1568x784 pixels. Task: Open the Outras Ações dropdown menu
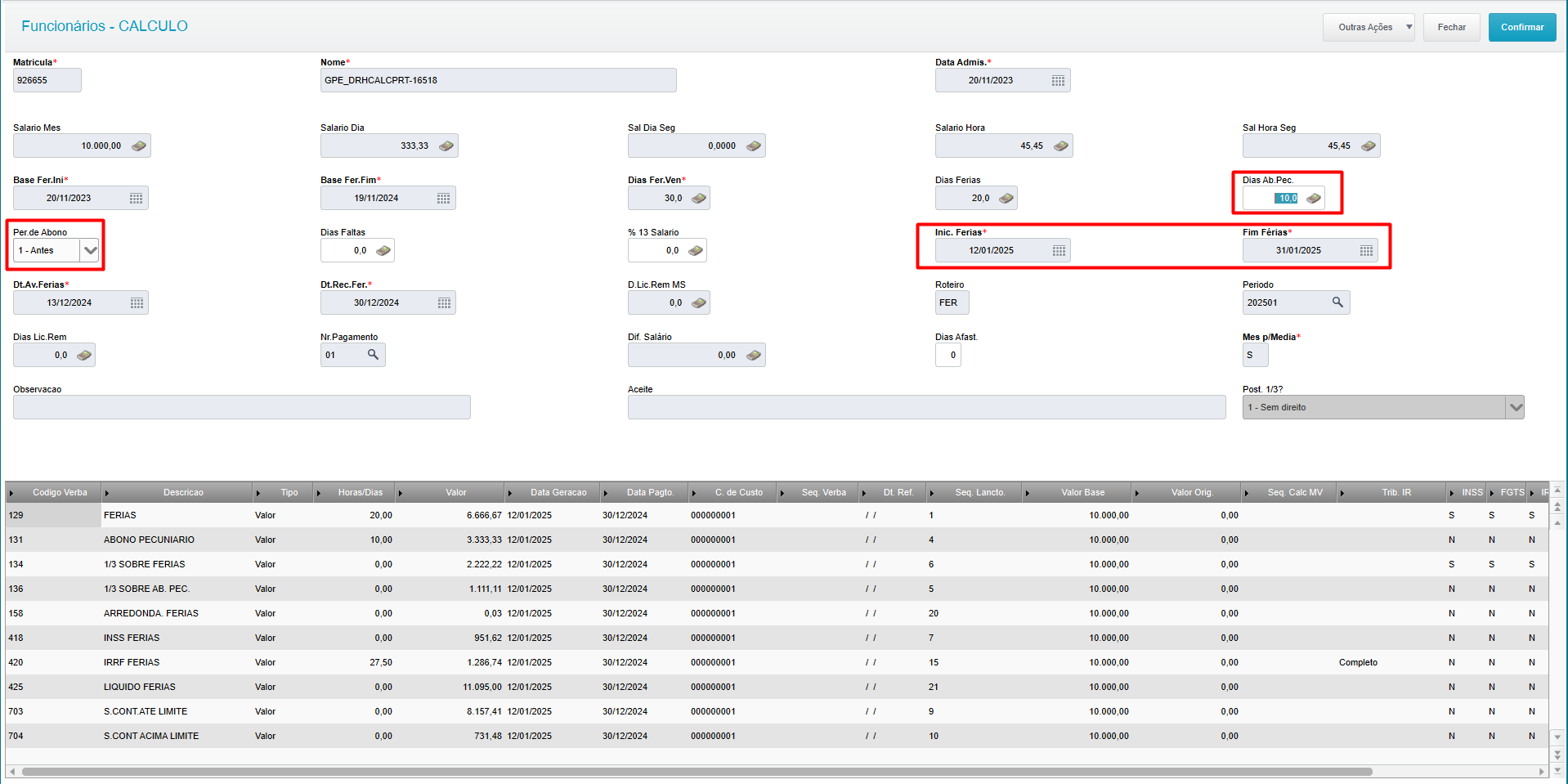tap(1369, 27)
